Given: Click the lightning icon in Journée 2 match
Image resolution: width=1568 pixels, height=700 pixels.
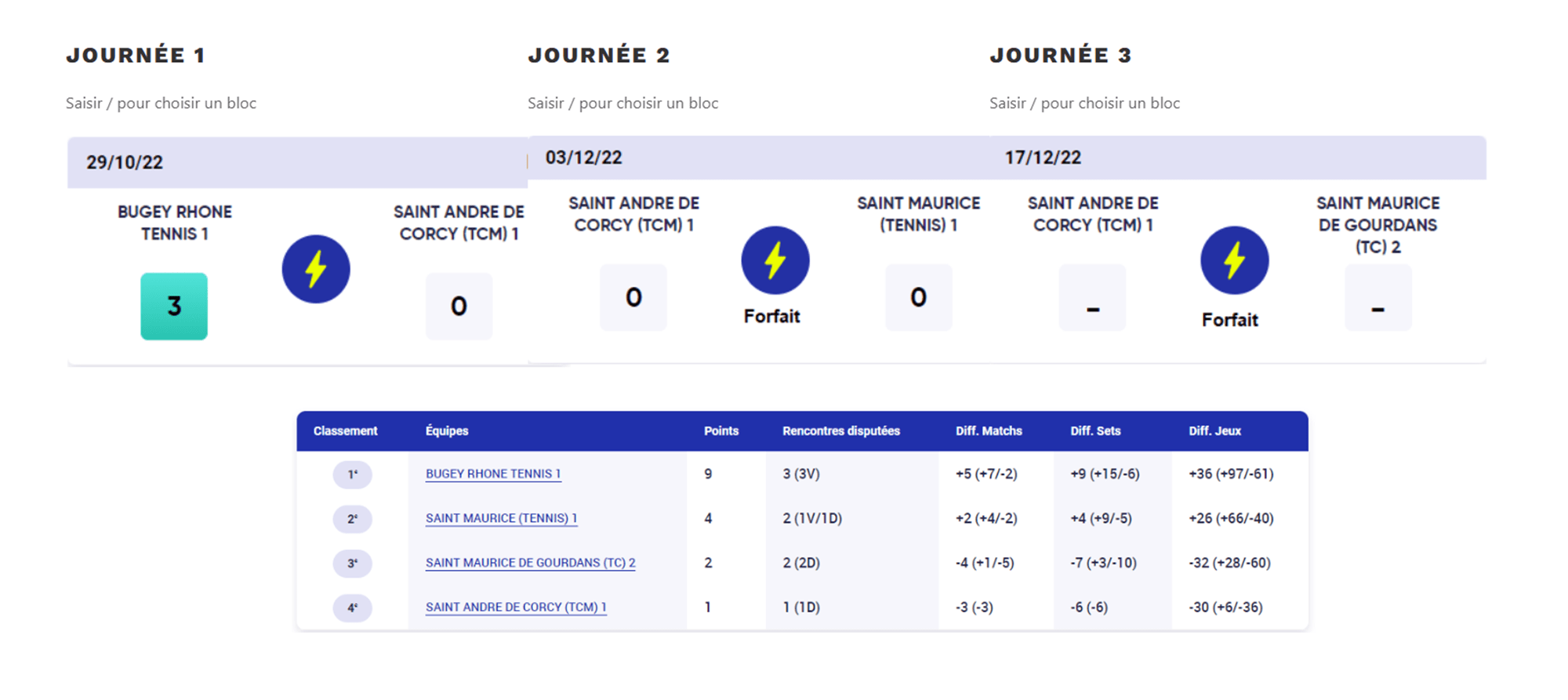Looking at the screenshot, I should (x=775, y=260).
